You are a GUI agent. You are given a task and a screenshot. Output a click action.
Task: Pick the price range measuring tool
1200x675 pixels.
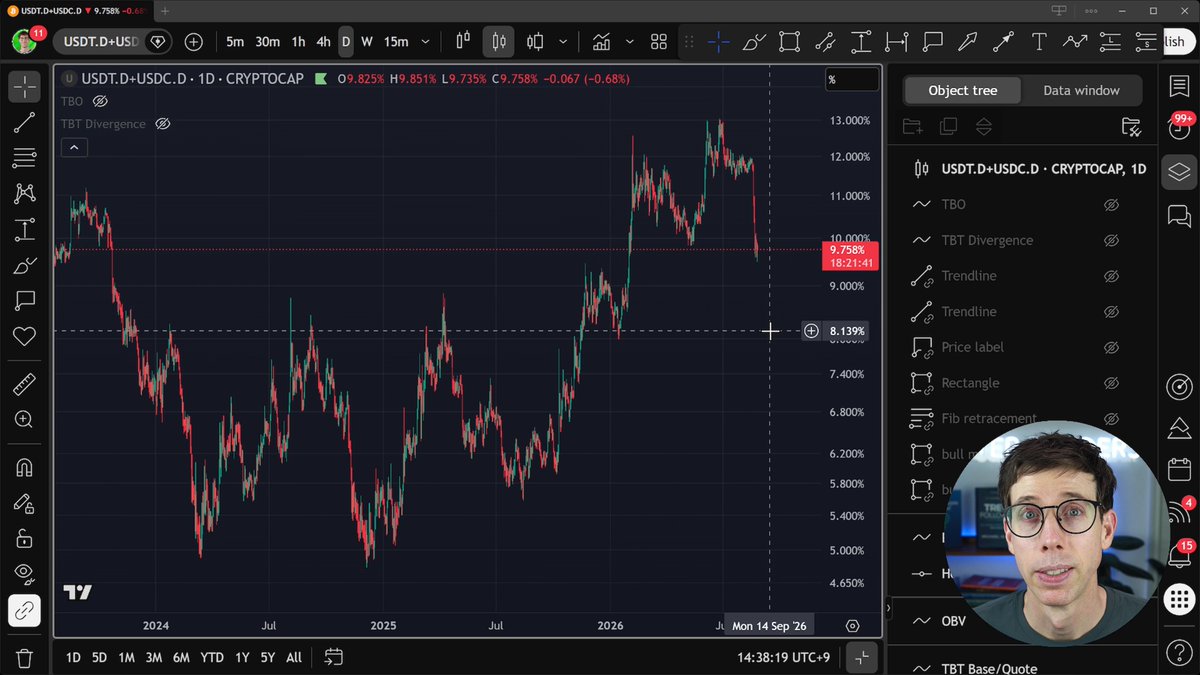pyautogui.click(x=861, y=42)
